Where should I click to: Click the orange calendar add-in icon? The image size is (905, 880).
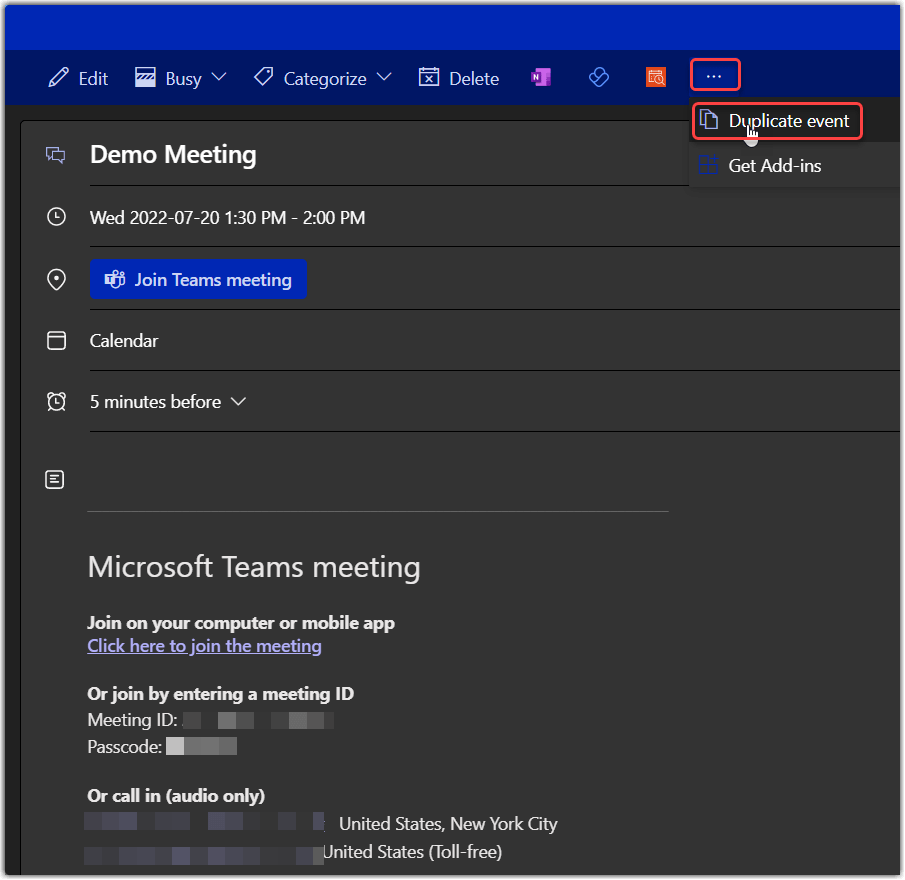tap(656, 78)
